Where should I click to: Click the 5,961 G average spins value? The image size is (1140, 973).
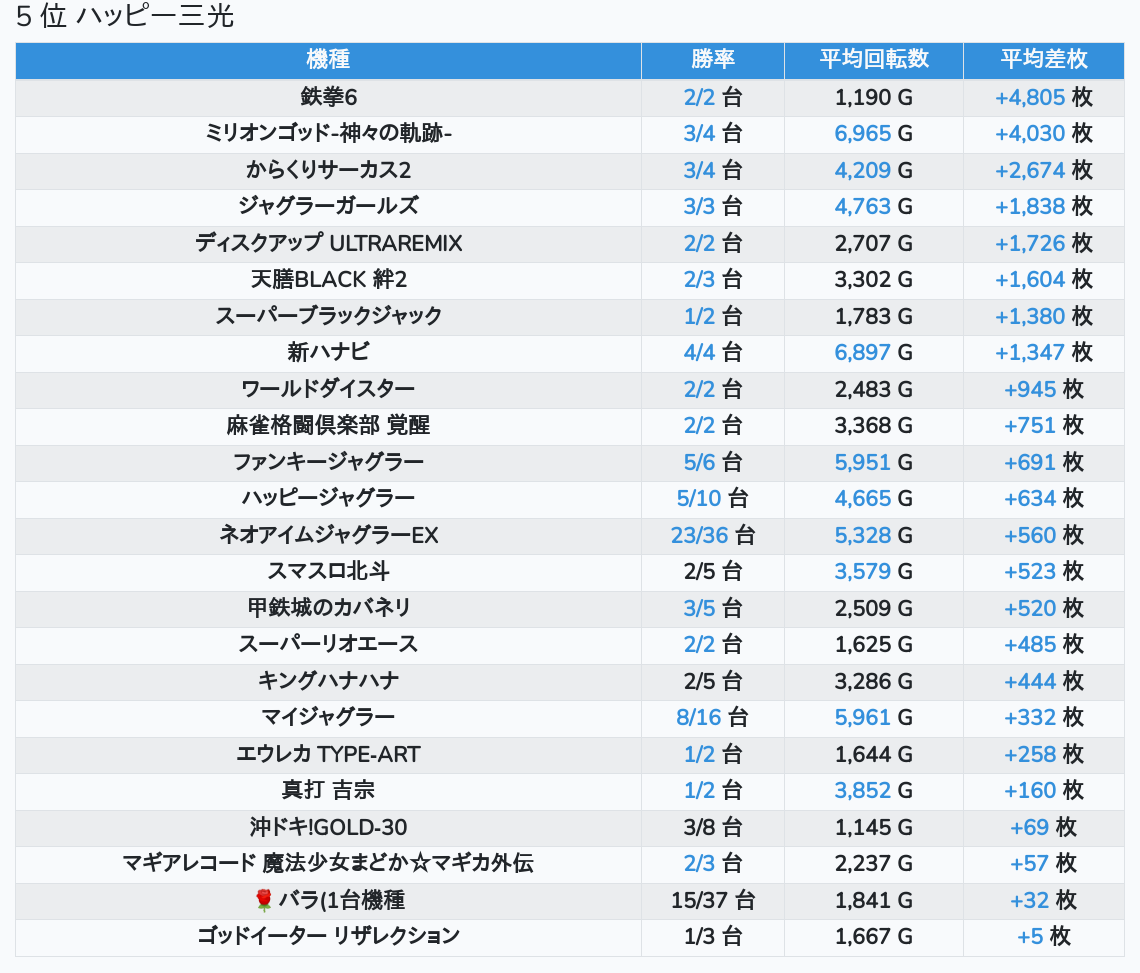click(x=874, y=718)
